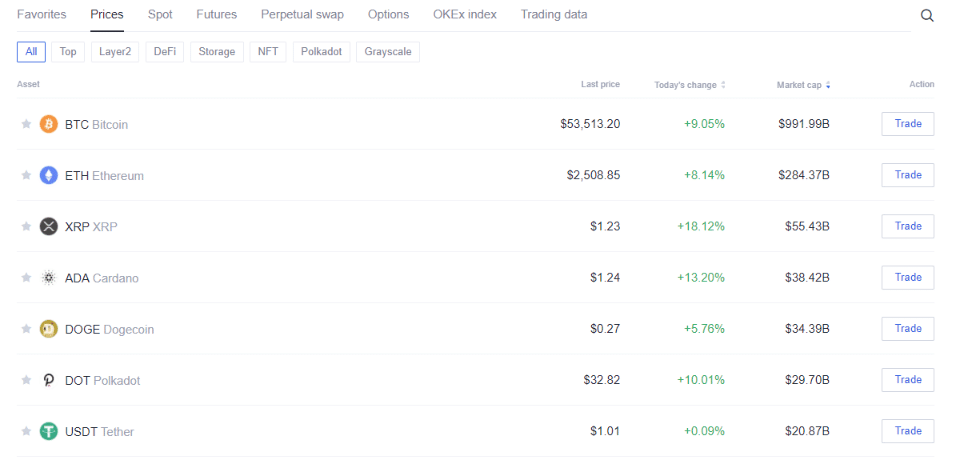Sort by Today's change column
The width and height of the screenshot is (964, 464).
click(x=690, y=85)
